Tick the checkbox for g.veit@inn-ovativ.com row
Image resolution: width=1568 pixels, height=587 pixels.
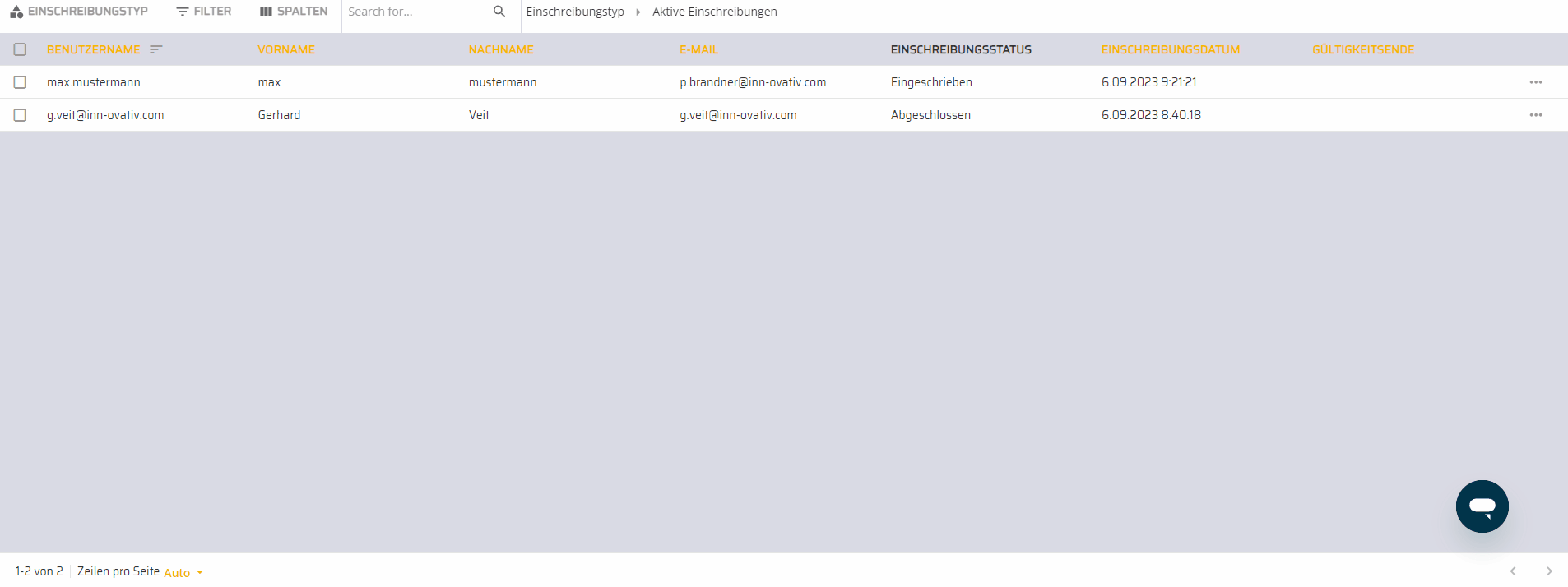point(20,115)
